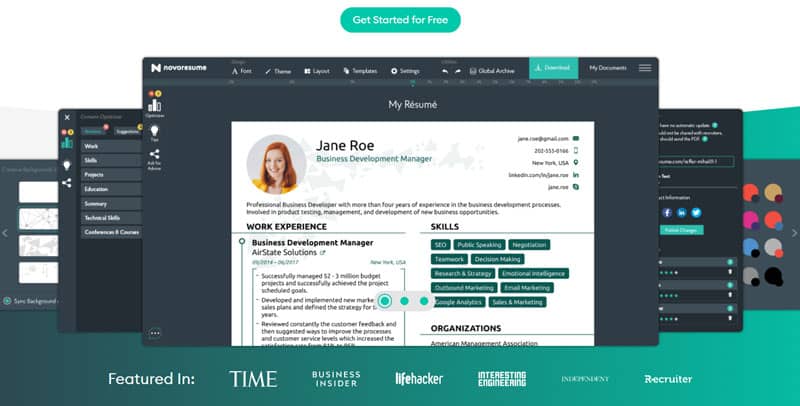This screenshot has height=406, width=800.
Task: Click the right carousel arrow
Action: 794,233
